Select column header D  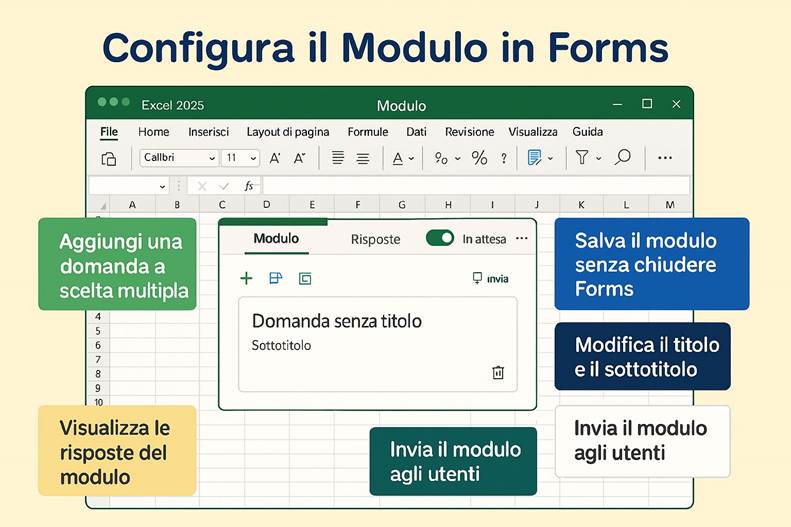pyautogui.click(x=266, y=205)
